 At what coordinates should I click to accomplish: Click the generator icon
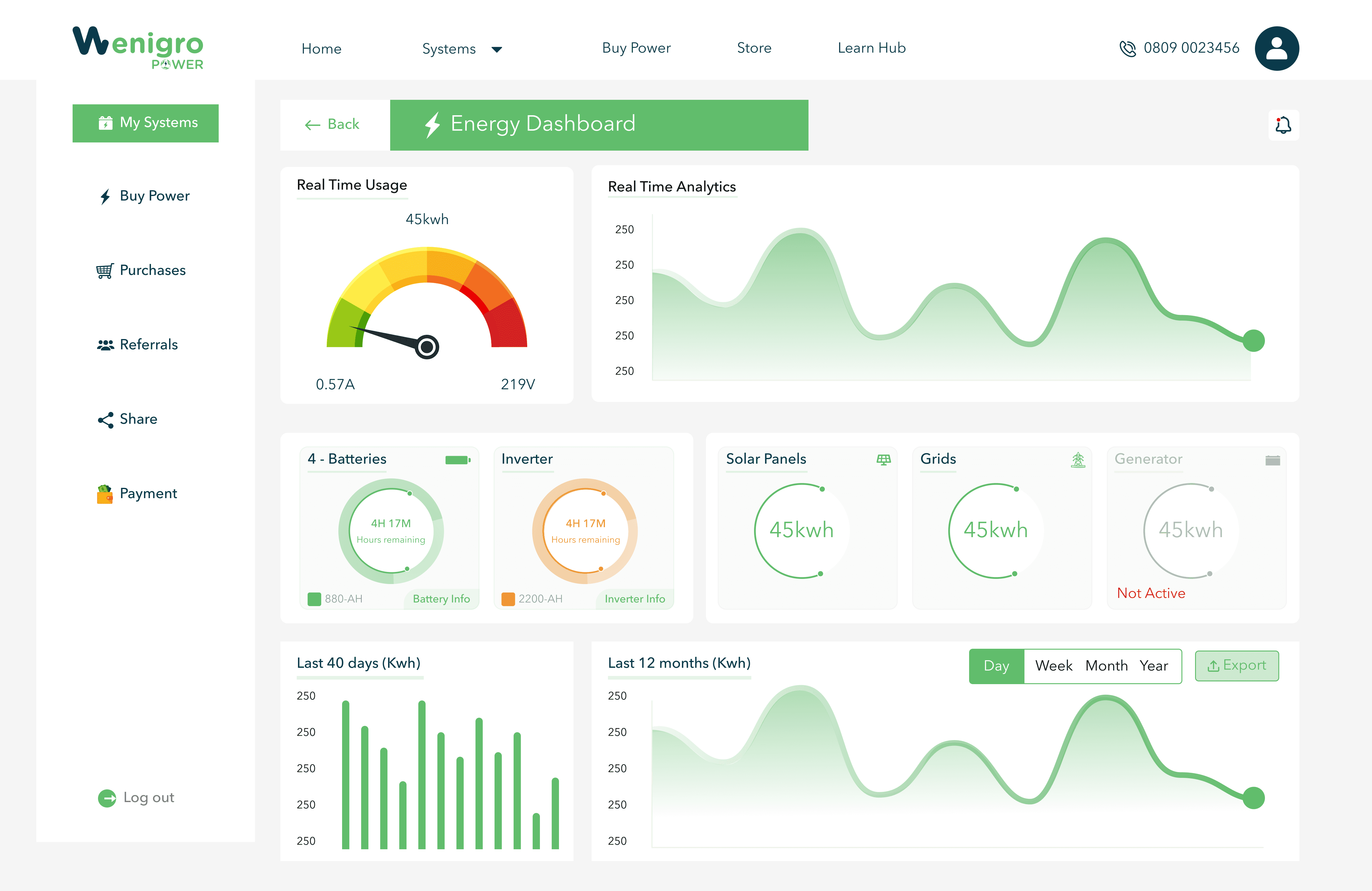tap(1272, 460)
